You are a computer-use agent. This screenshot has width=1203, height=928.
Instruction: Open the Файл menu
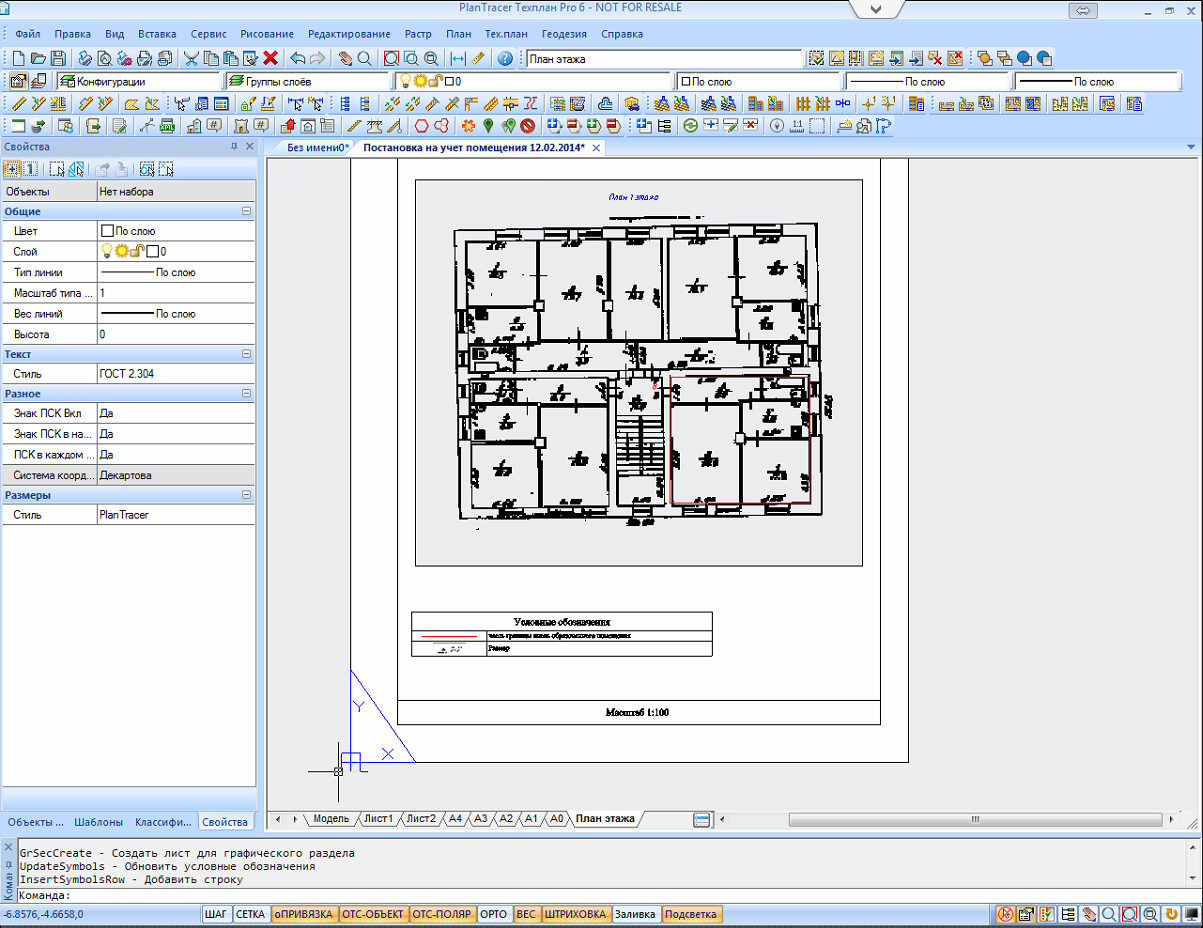[x=28, y=34]
